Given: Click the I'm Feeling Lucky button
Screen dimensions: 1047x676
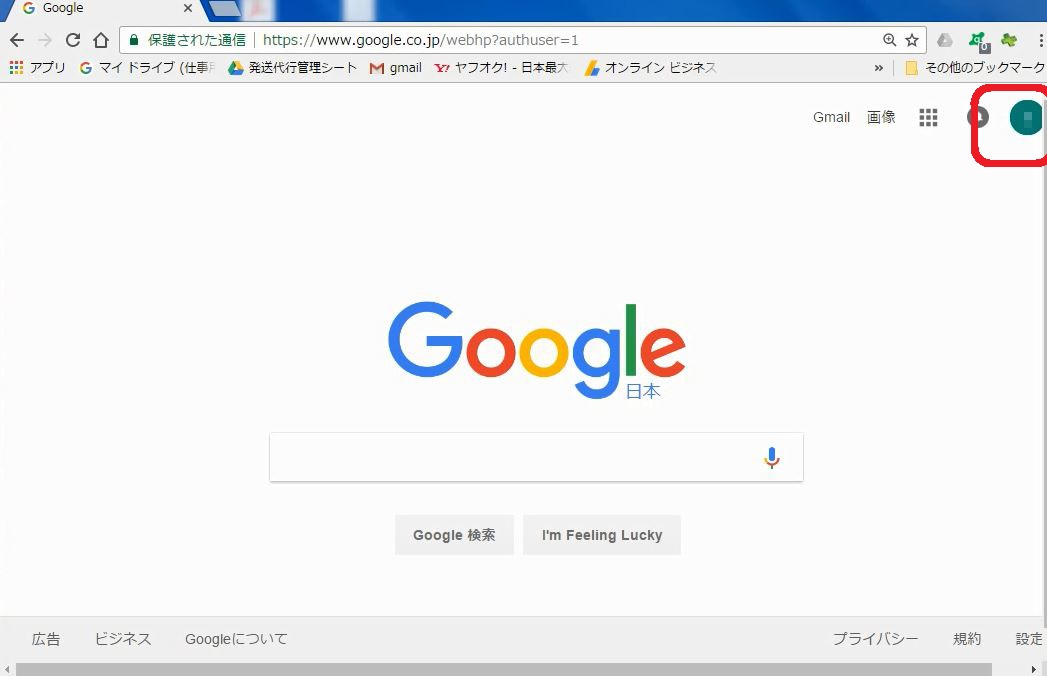Looking at the screenshot, I should pos(602,535).
